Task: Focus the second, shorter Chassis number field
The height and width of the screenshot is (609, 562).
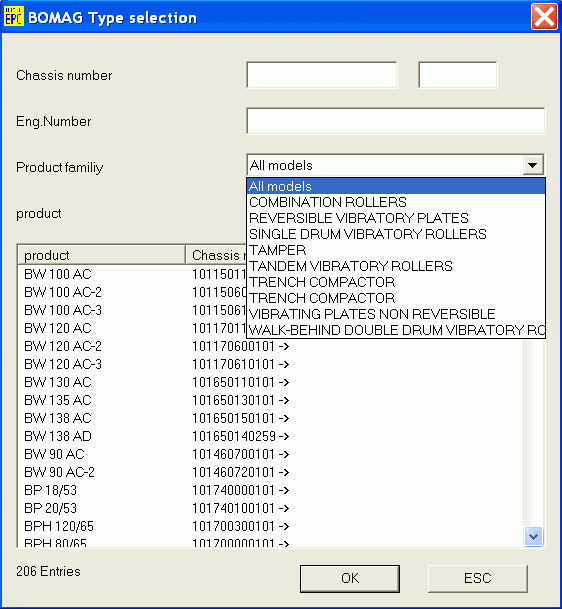Action: [x=458, y=75]
